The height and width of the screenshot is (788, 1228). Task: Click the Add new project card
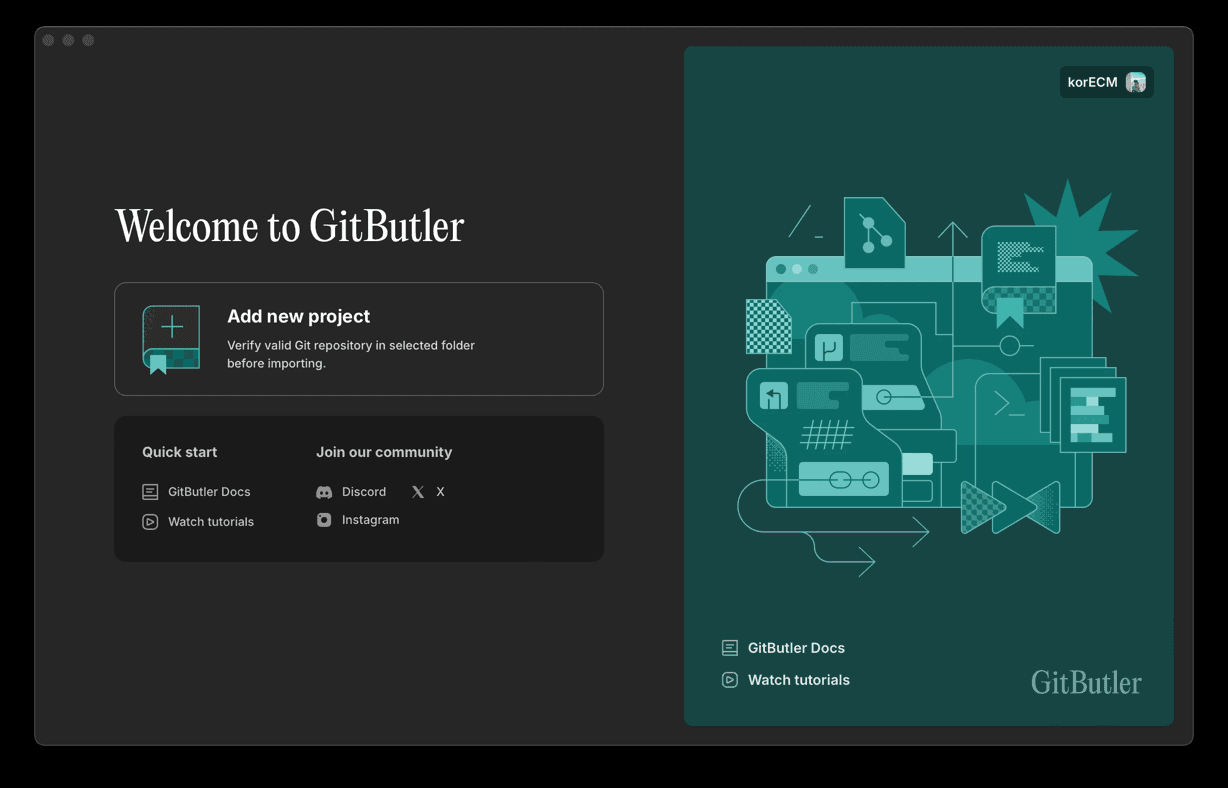coord(359,339)
